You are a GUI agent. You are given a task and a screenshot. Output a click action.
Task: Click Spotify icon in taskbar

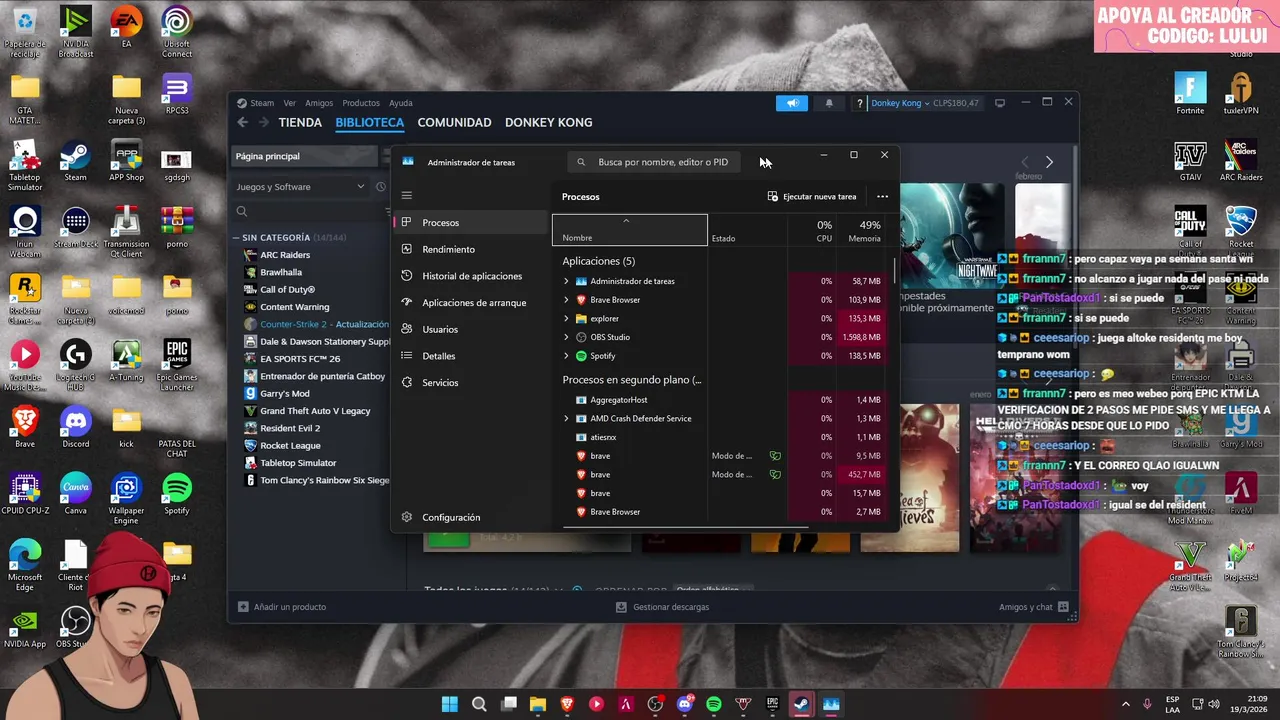point(714,704)
